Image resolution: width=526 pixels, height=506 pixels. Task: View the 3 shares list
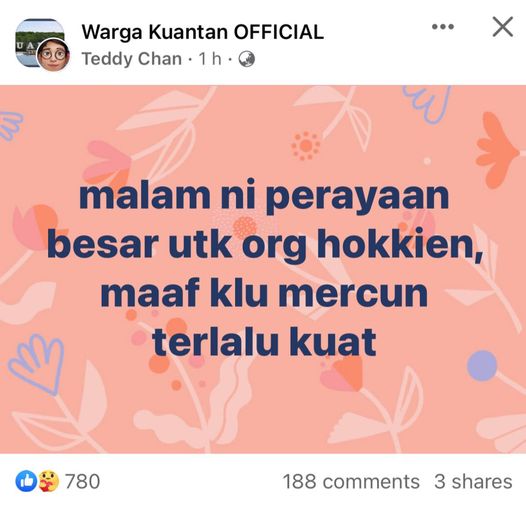473,482
